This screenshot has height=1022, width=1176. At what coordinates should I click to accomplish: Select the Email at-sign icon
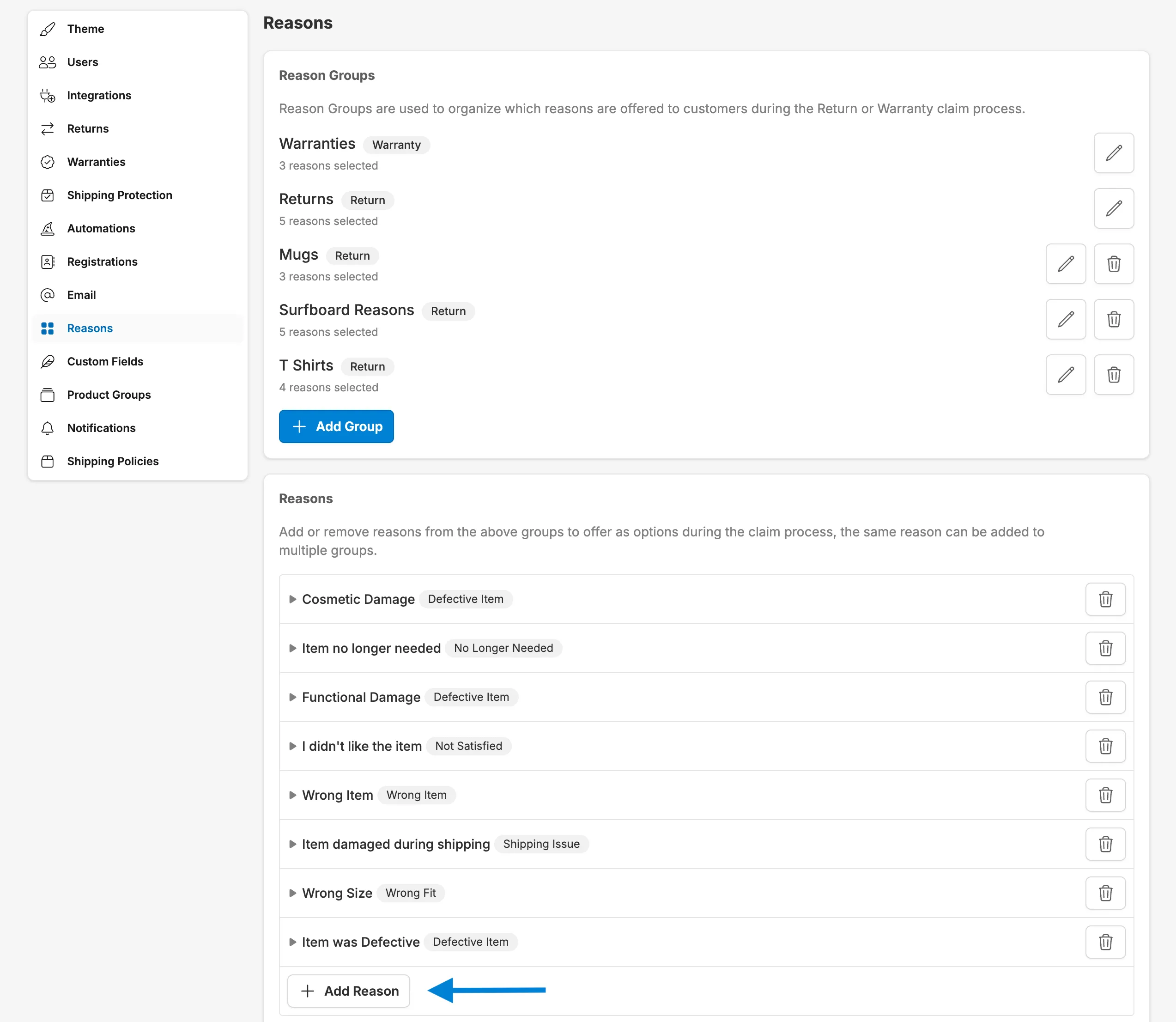pos(48,295)
